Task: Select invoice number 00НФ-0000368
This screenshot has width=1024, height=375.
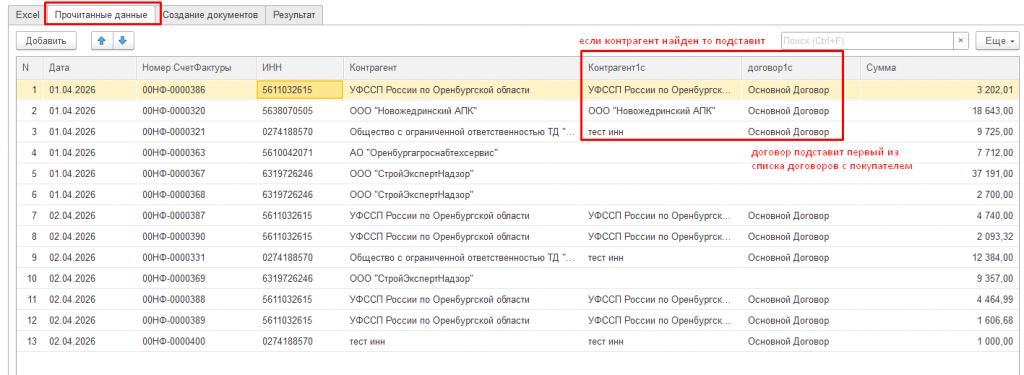Action: click(x=173, y=195)
